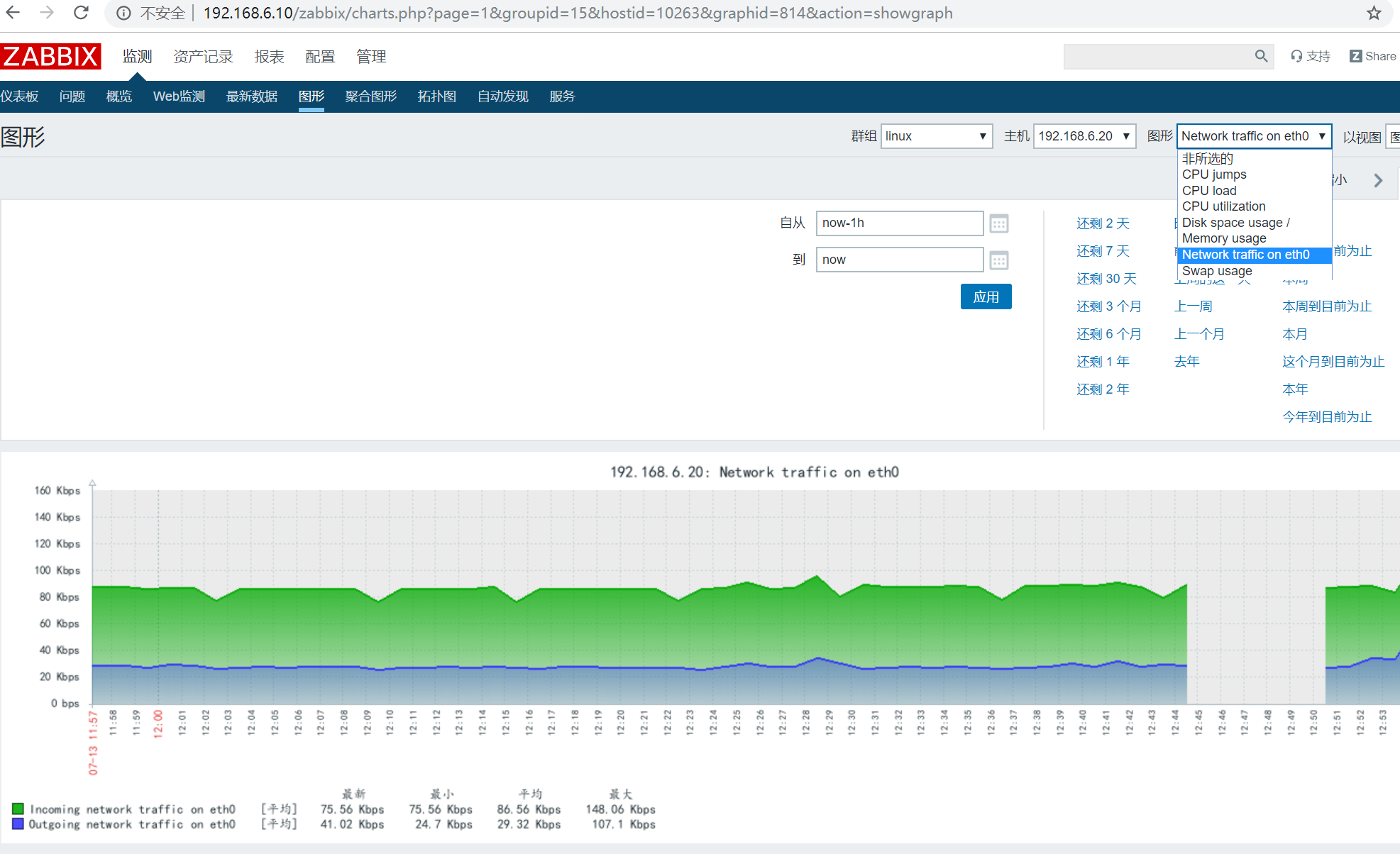Image resolution: width=1400 pixels, height=854 pixels.
Task: Go to 聚合图形 submenu
Action: click(x=371, y=96)
